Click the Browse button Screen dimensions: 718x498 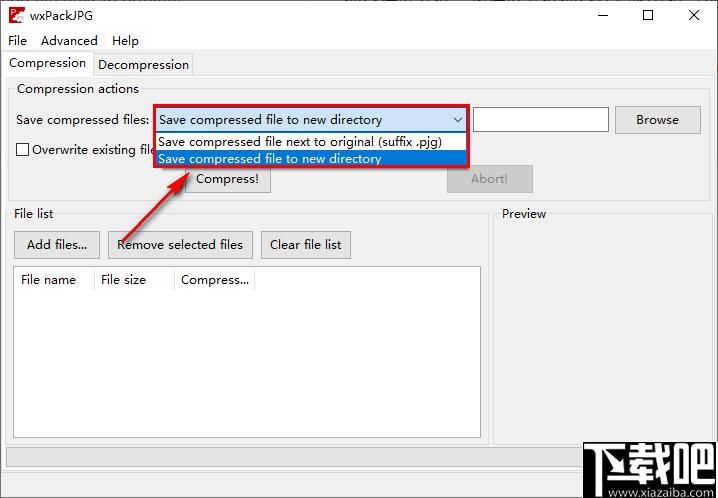[x=658, y=120]
